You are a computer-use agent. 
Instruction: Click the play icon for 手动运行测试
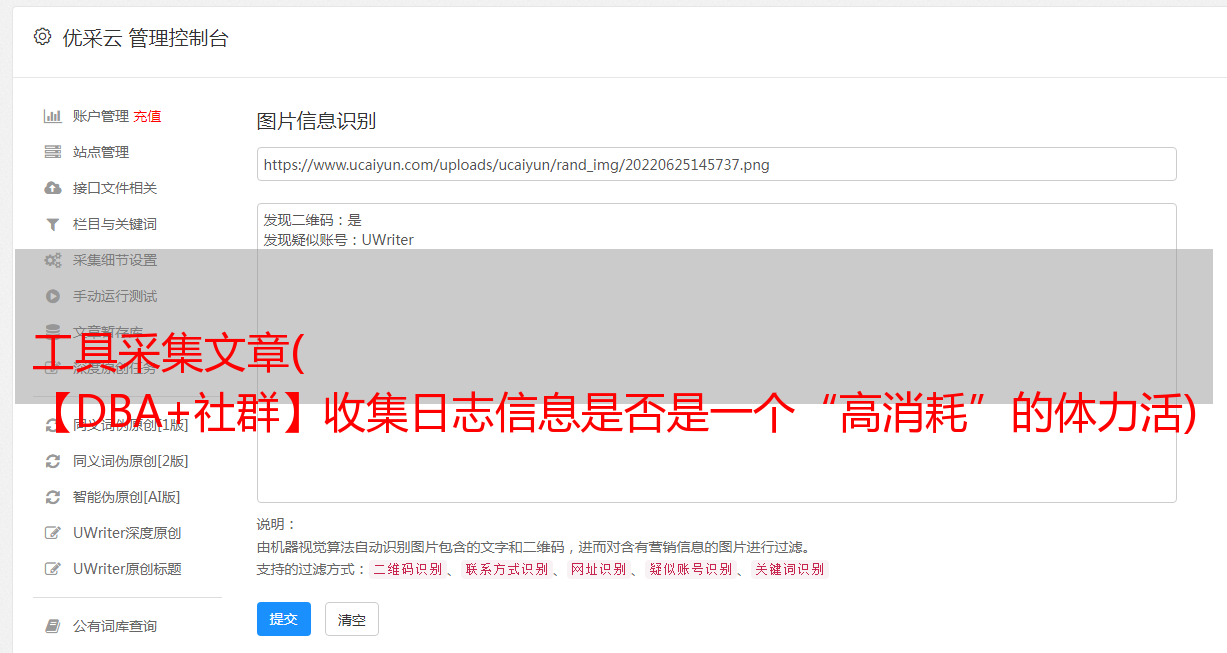(x=53, y=296)
